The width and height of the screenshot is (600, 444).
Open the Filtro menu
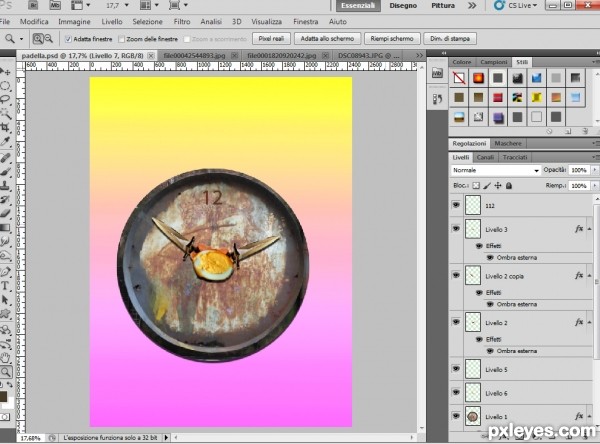(182, 22)
